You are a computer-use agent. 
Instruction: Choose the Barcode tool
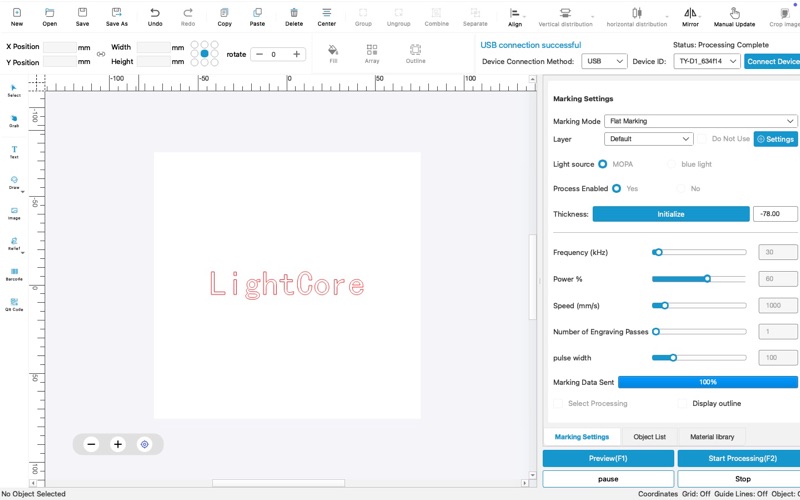pyautogui.click(x=14, y=272)
